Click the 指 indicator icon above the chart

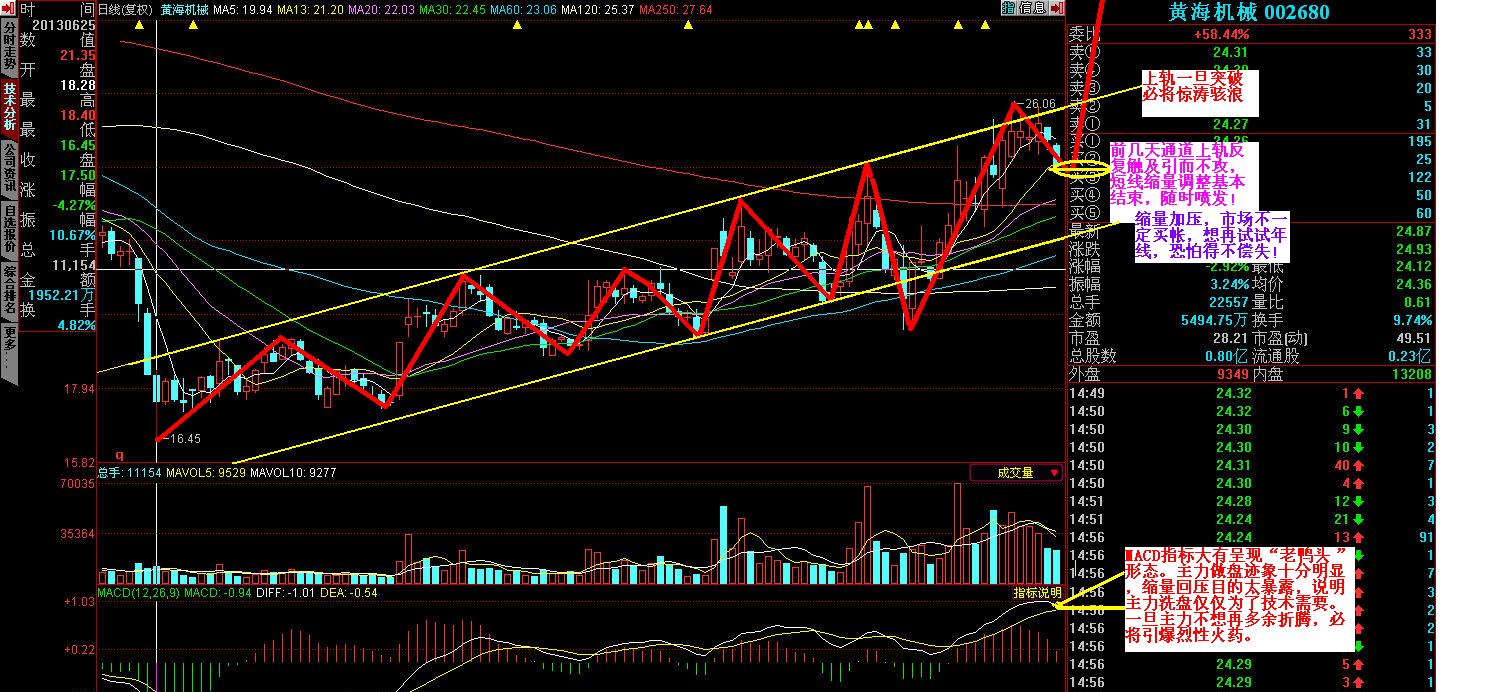[x=1008, y=8]
